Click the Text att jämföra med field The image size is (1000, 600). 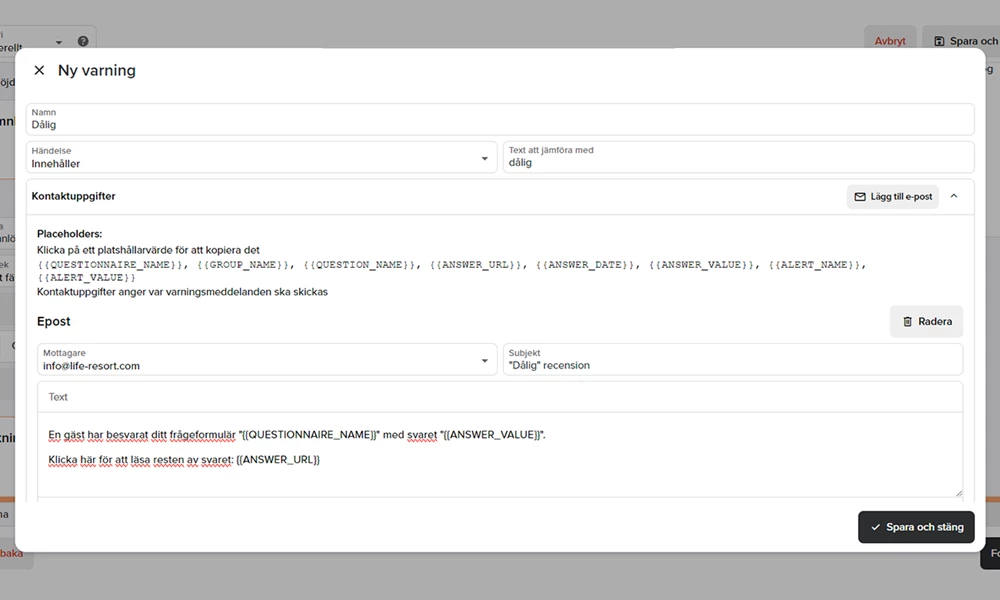click(x=739, y=157)
